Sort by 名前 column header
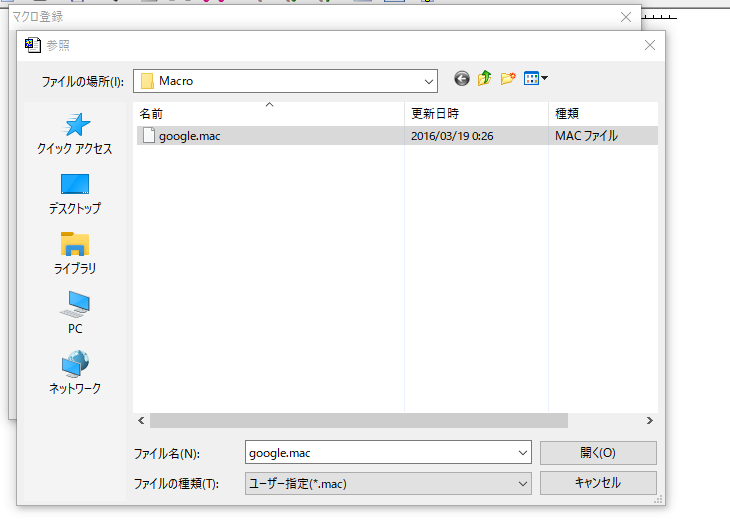The image size is (730, 520). (x=269, y=114)
